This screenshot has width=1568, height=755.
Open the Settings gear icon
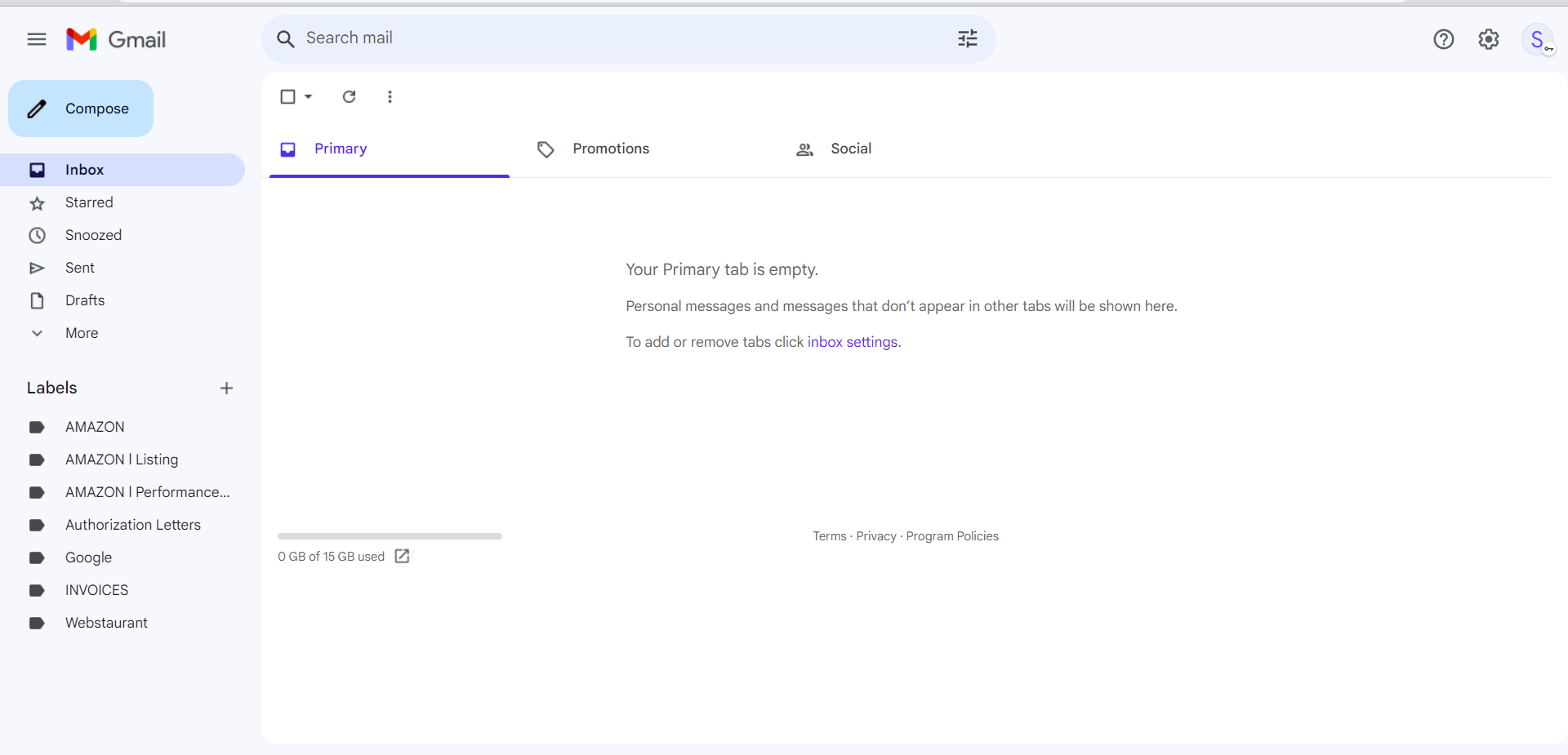click(1489, 39)
